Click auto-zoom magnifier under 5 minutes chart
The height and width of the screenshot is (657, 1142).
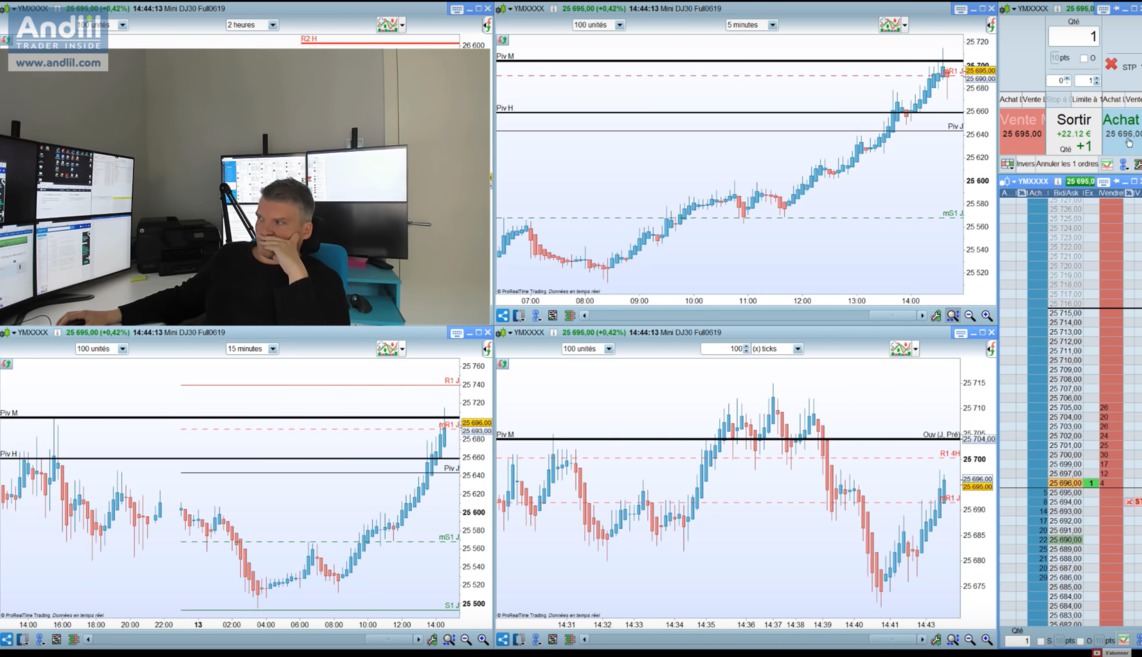953,315
